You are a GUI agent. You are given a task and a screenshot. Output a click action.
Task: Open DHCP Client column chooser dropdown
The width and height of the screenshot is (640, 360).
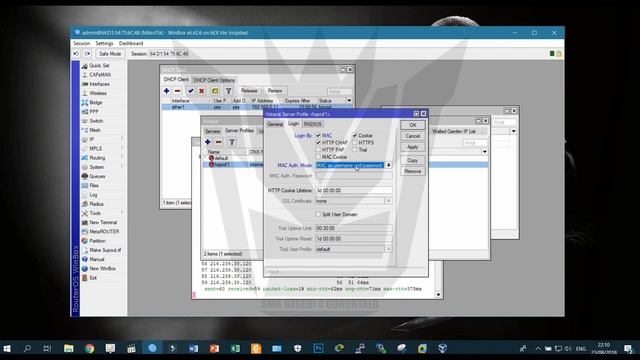coord(349,100)
